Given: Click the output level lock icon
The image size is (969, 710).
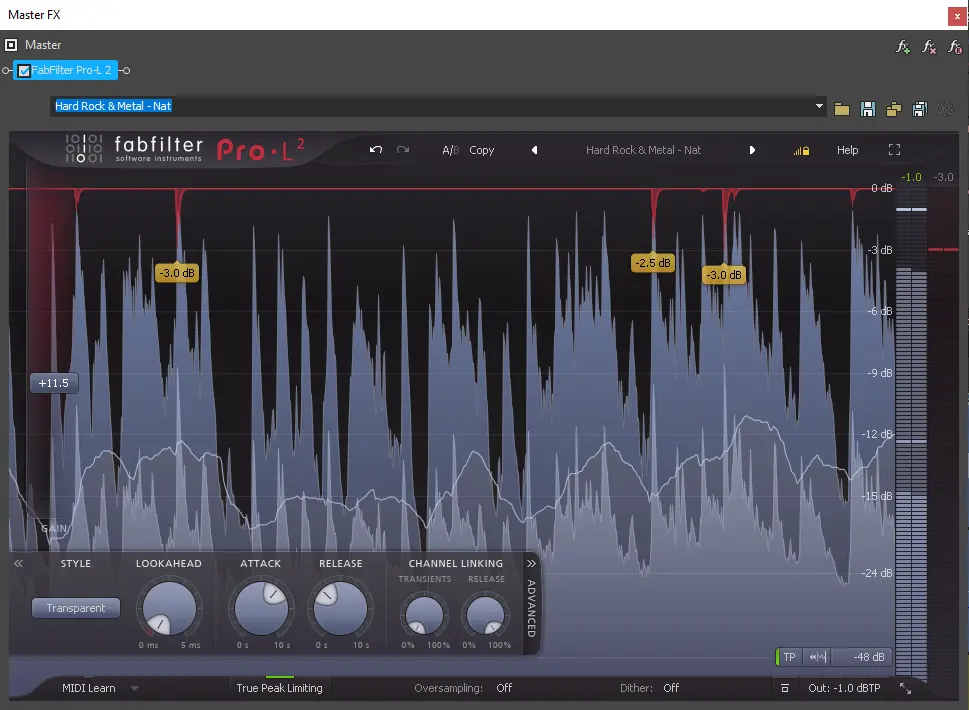Looking at the screenshot, I should click(x=802, y=150).
